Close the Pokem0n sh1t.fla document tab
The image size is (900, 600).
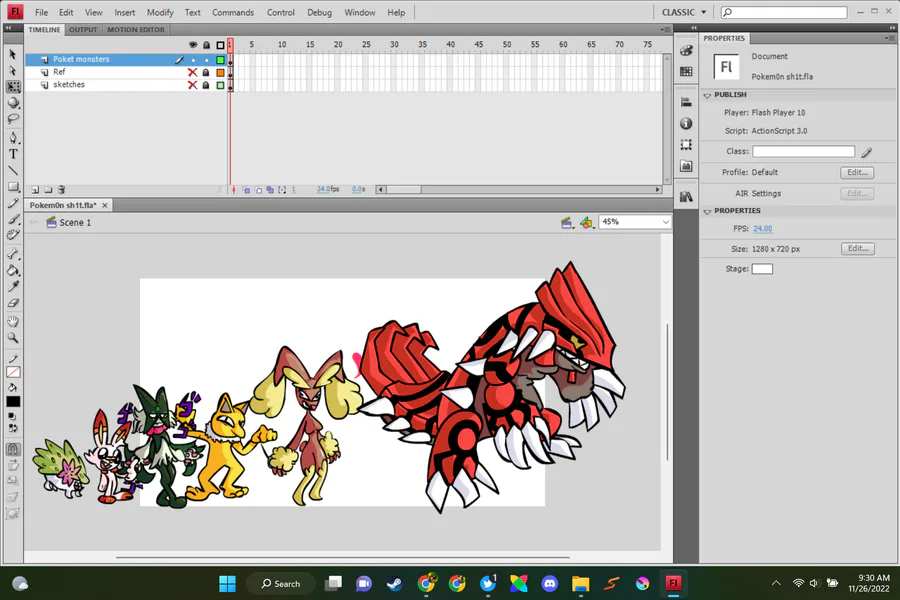pos(104,205)
